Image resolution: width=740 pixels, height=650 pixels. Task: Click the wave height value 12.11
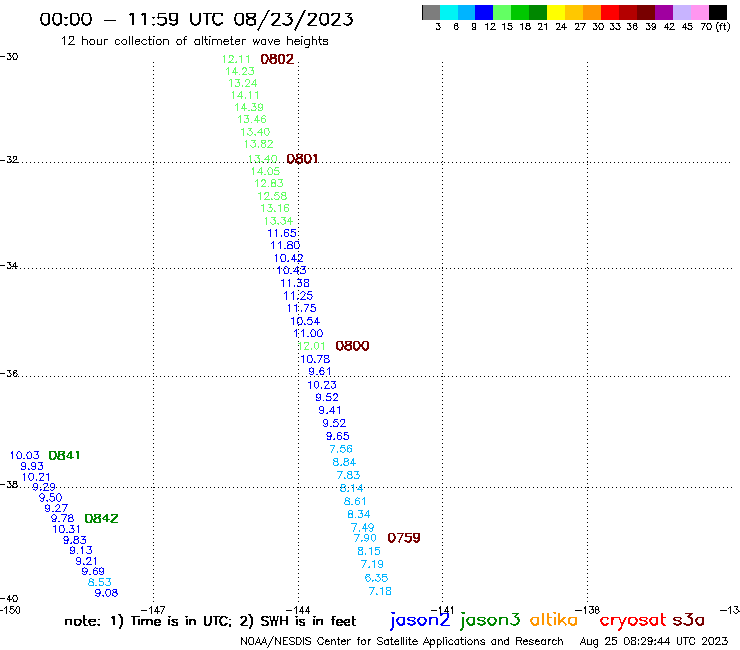click(x=236, y=59)
